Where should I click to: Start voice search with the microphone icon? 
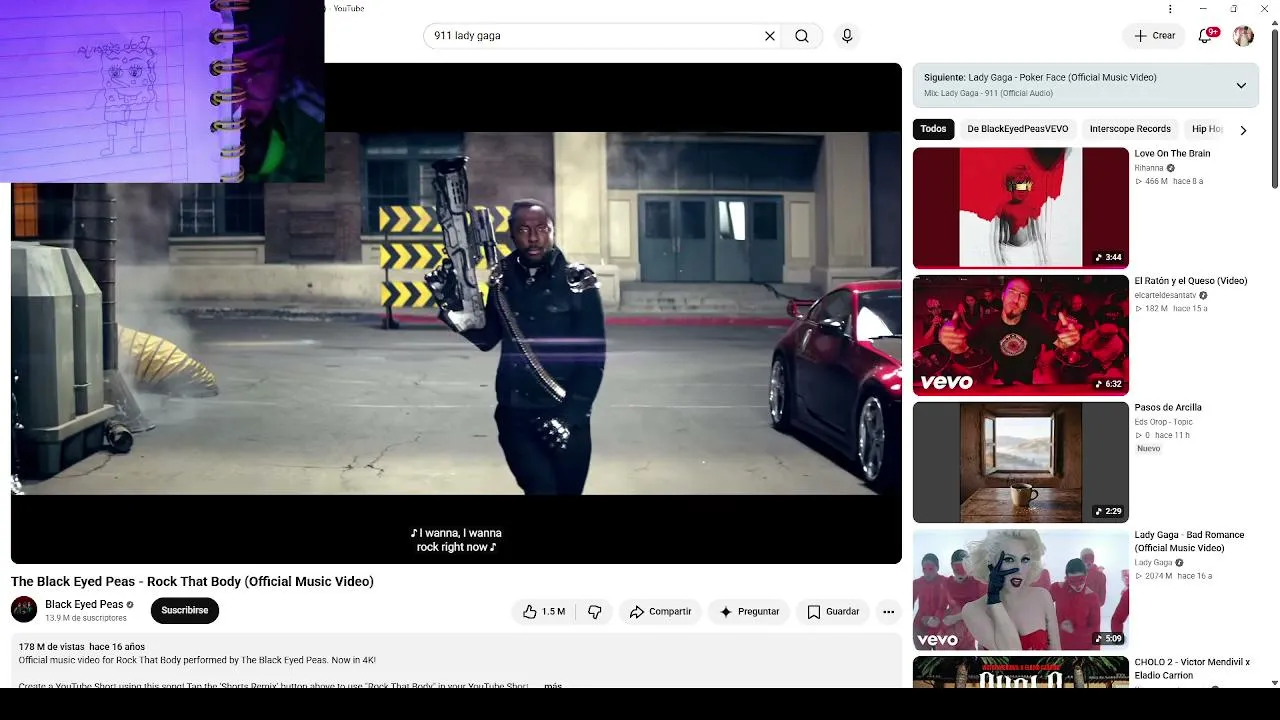pyautogui.click(x=847, y=36)
